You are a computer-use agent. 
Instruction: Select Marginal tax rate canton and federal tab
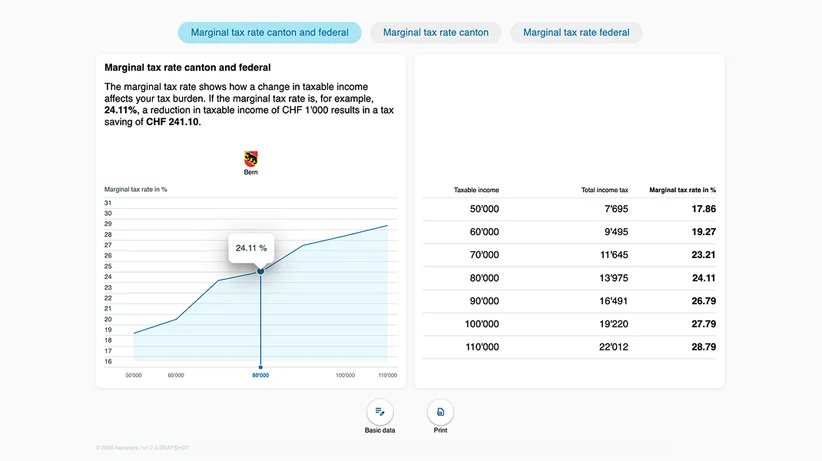pos(269,33)
